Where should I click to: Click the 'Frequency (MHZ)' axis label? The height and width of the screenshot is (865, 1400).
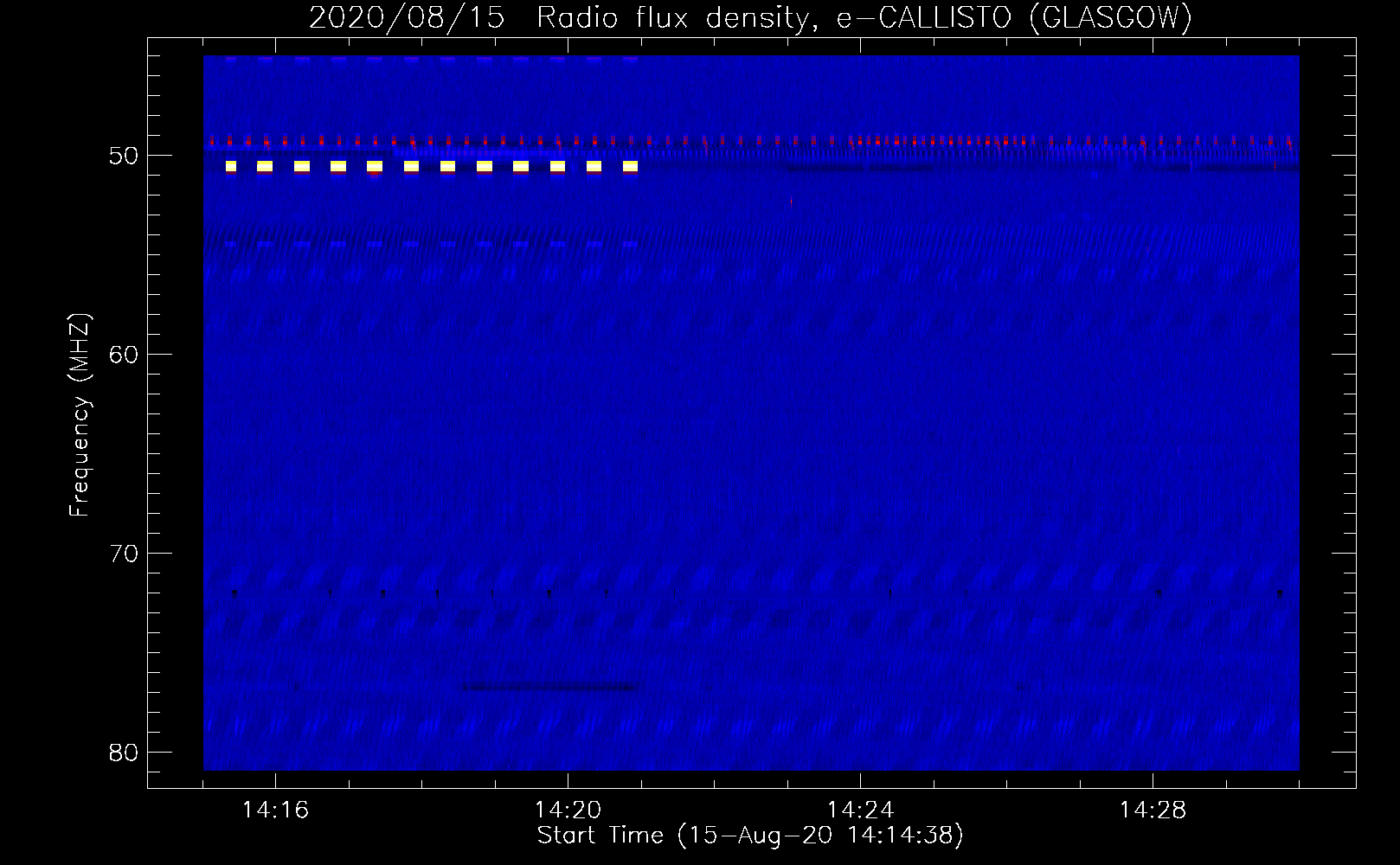pyautogui.click(x=80, y=414)
